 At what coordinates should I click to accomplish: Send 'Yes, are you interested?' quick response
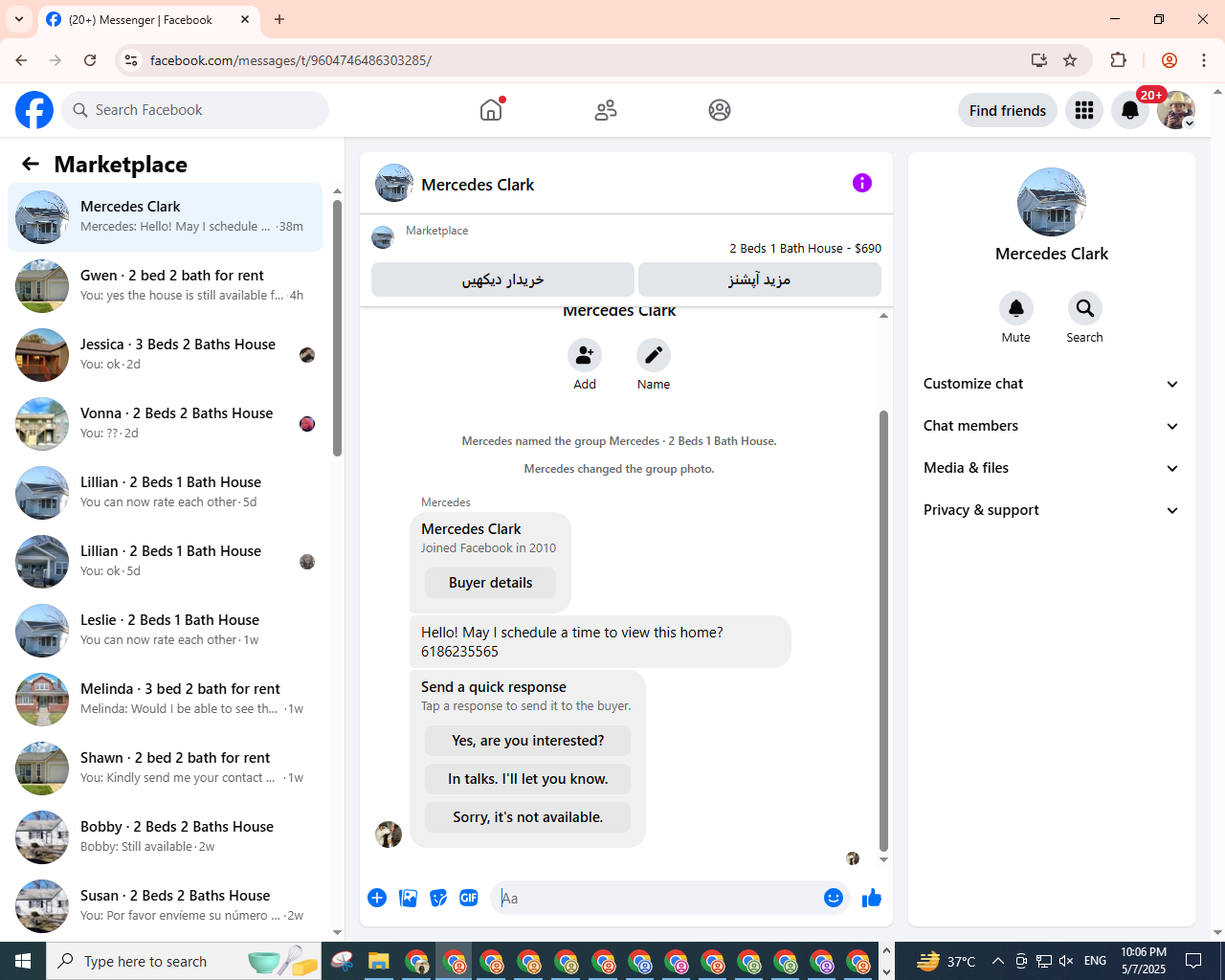pyautogui.click(x=527, y=741)
